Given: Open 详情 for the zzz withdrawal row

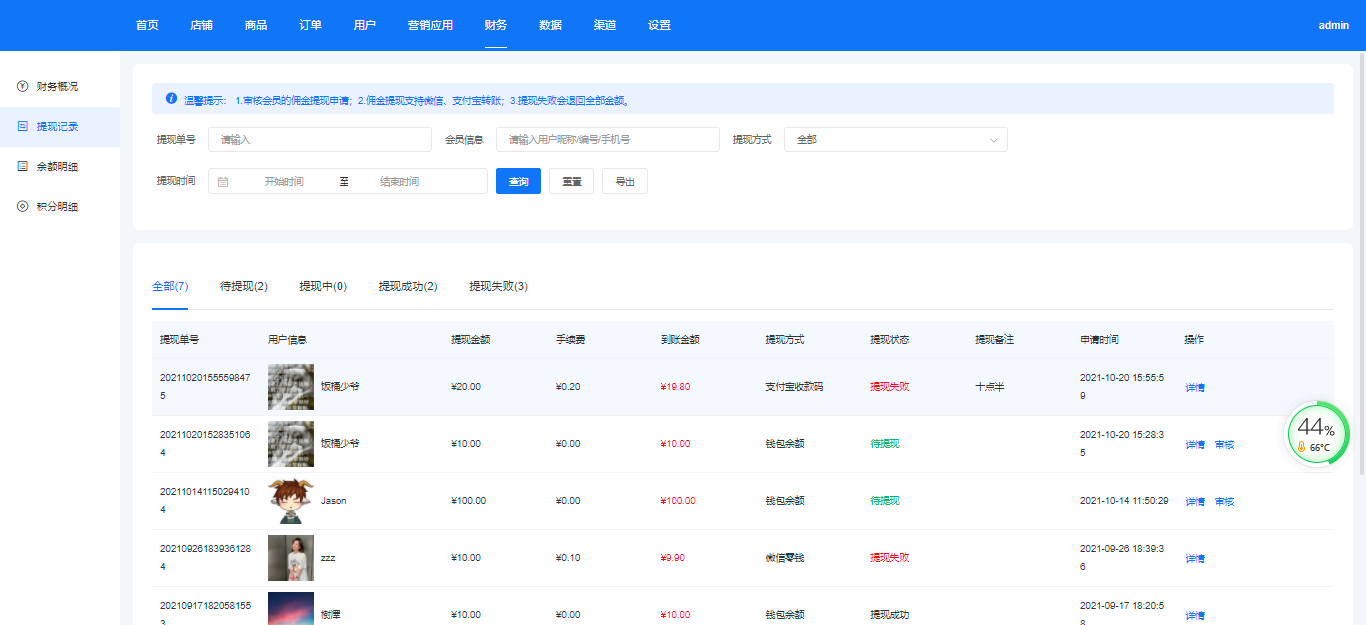Looking at the screenshot, I should click(x=1195, y=558).
